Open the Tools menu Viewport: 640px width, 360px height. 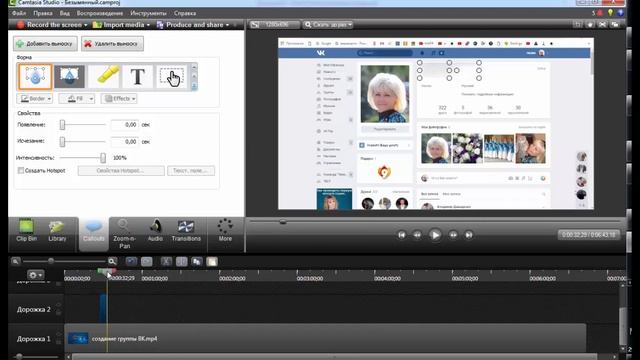click(148, 13)
